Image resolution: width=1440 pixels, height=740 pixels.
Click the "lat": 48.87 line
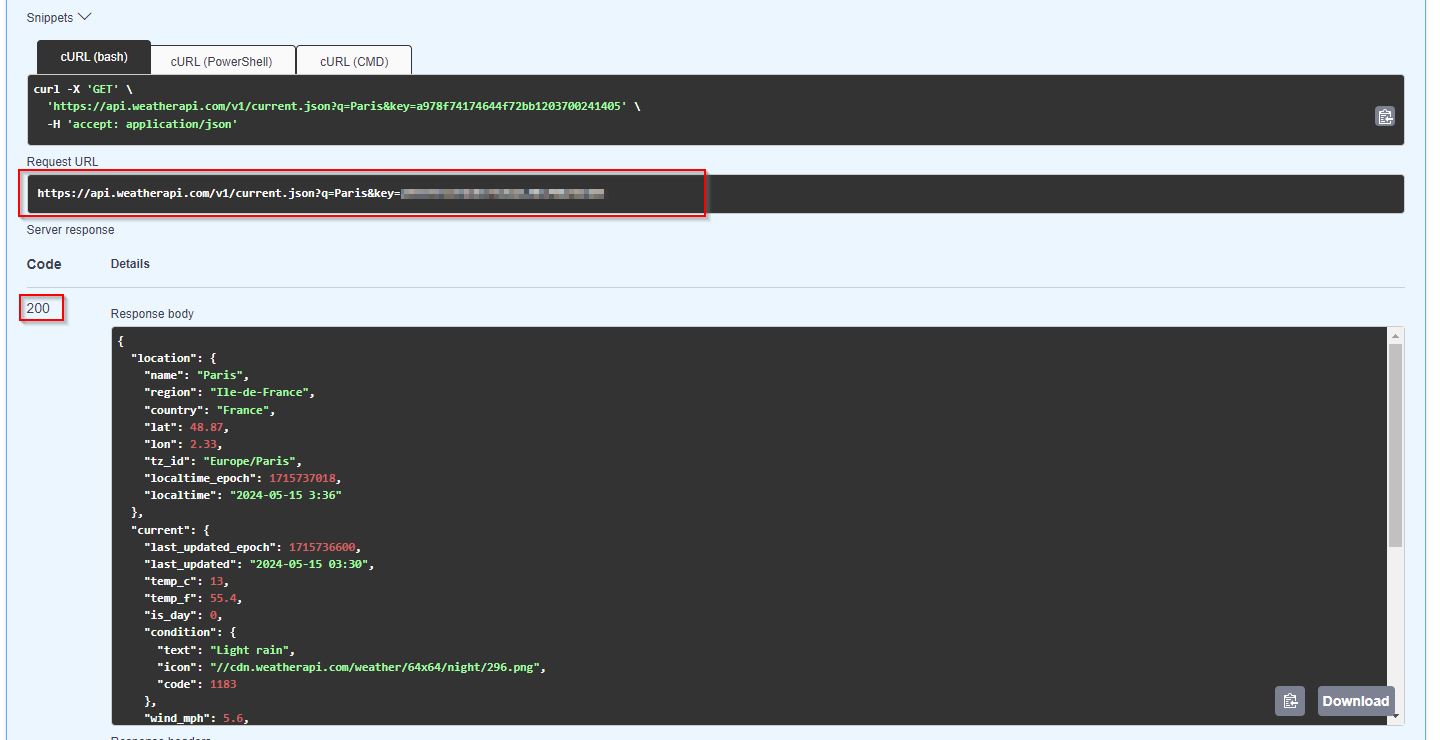(186, 427)
